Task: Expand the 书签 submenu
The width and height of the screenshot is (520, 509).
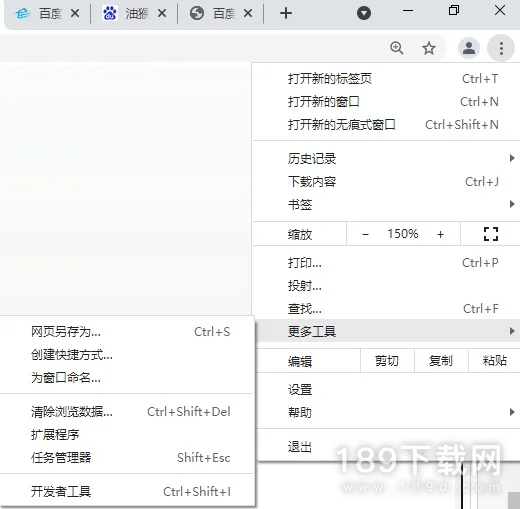Action: 387,204
